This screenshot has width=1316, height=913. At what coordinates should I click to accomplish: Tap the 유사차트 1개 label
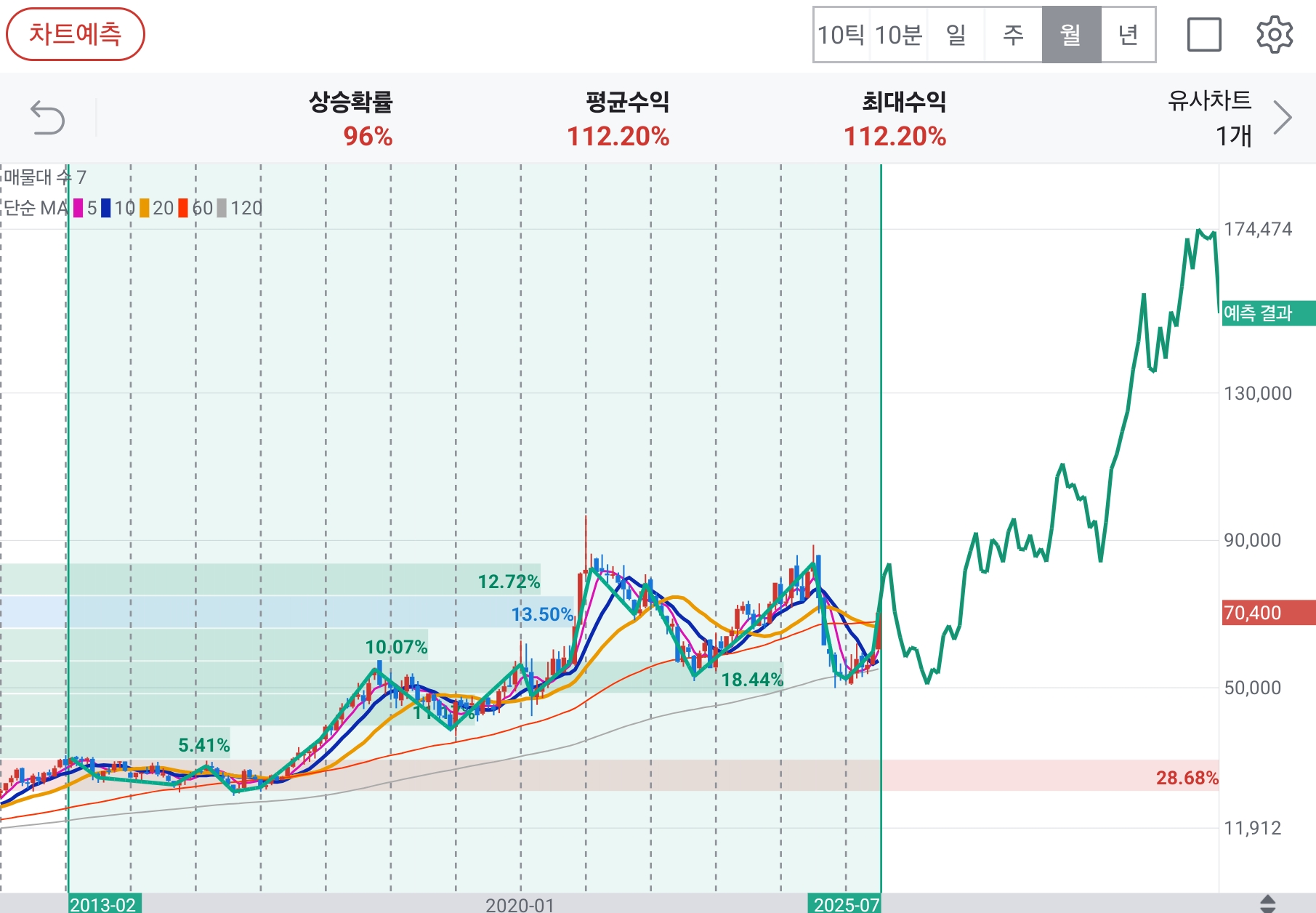pyautogui.click(x=1210, y=118)
